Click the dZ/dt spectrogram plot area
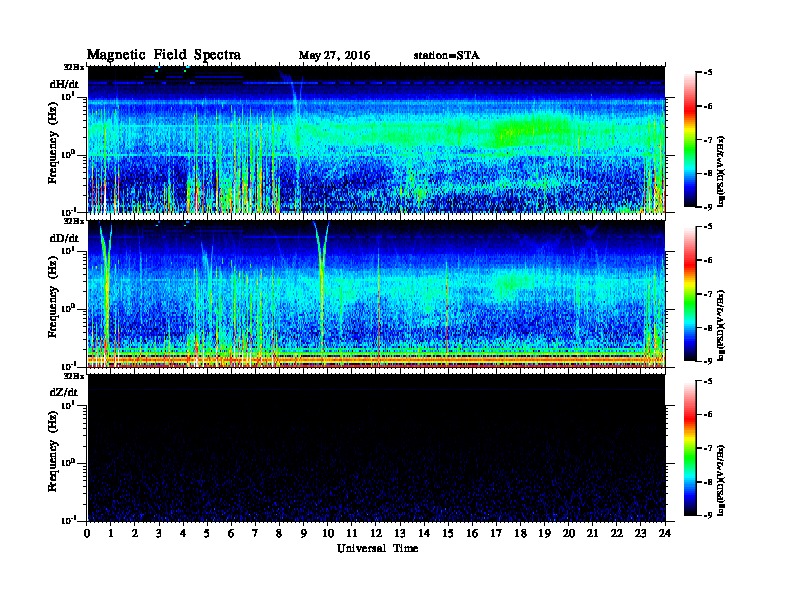The image size is (792, 612). 376,448
